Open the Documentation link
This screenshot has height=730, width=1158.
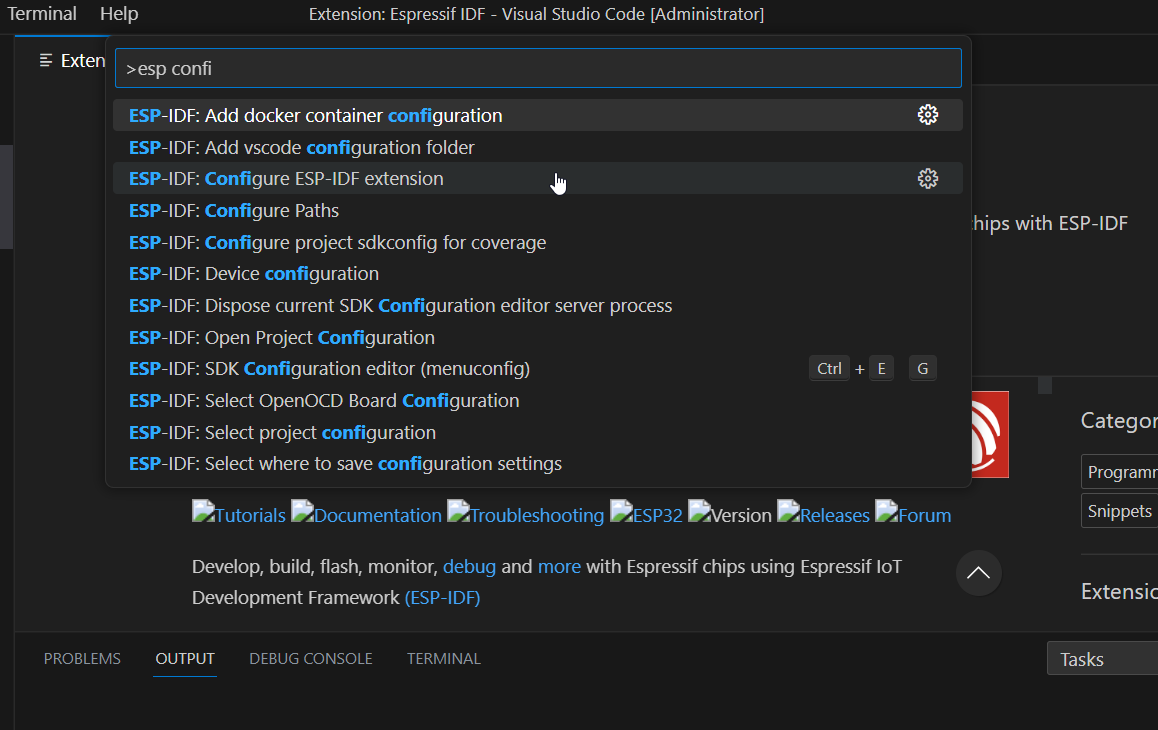pos(366,514)
